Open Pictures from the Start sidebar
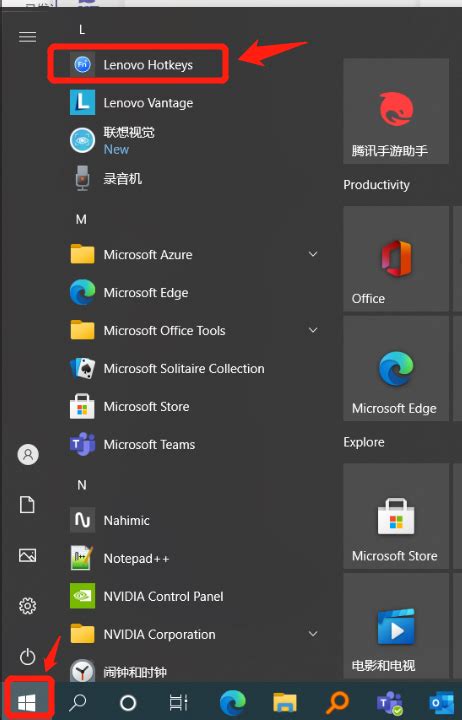The height and width of the screenshot is (720, 462). tap(28, 556)
